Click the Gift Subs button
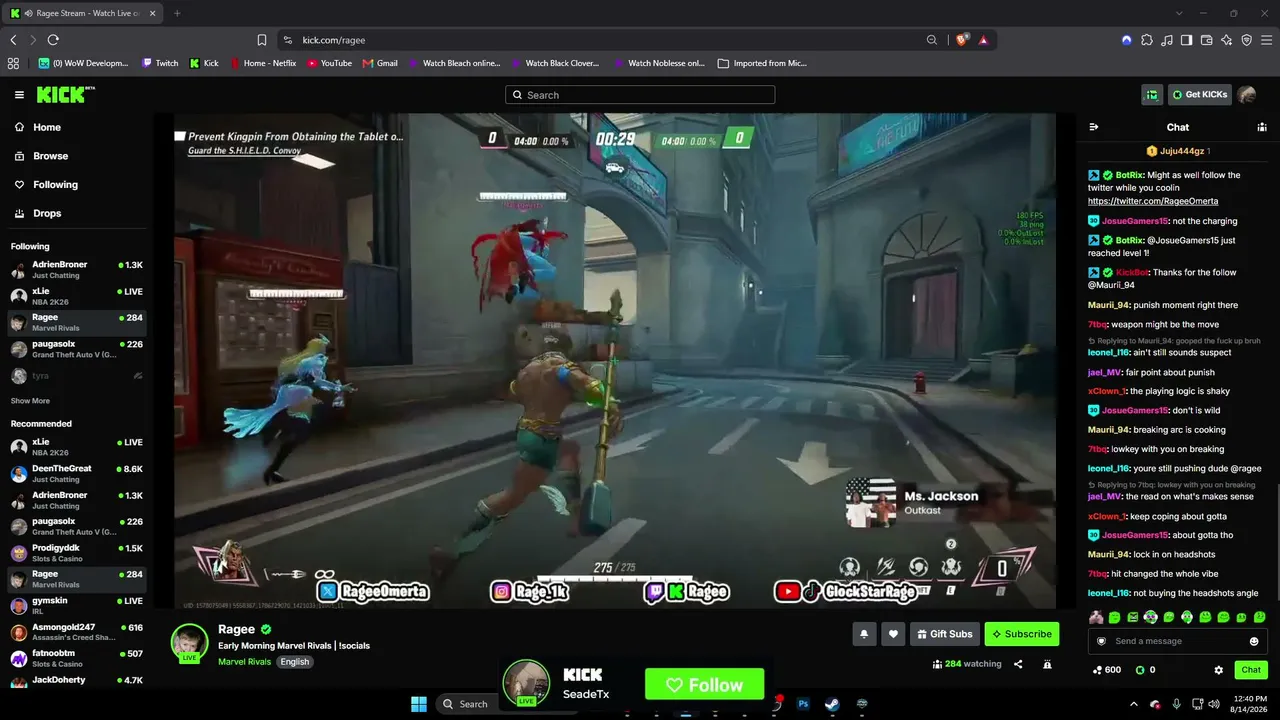The image size is (1280, 720). [x=944, y=634]
